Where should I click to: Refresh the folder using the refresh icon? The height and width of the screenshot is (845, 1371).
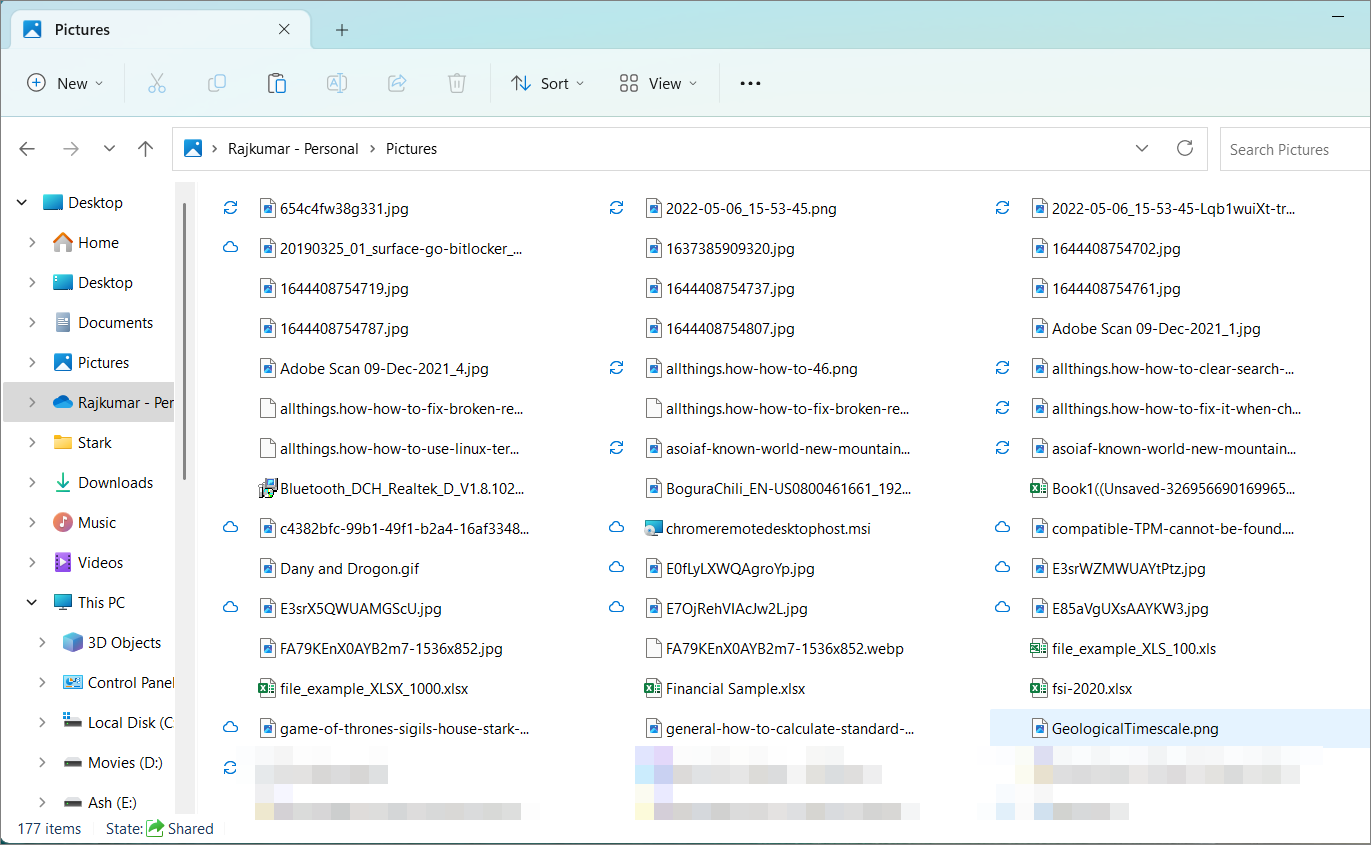(1185, 148)
